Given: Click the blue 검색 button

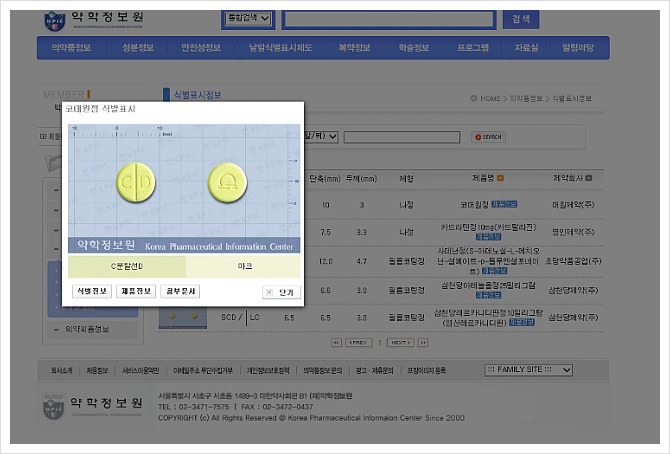Looking at the screenshot, I should (521, 19).
